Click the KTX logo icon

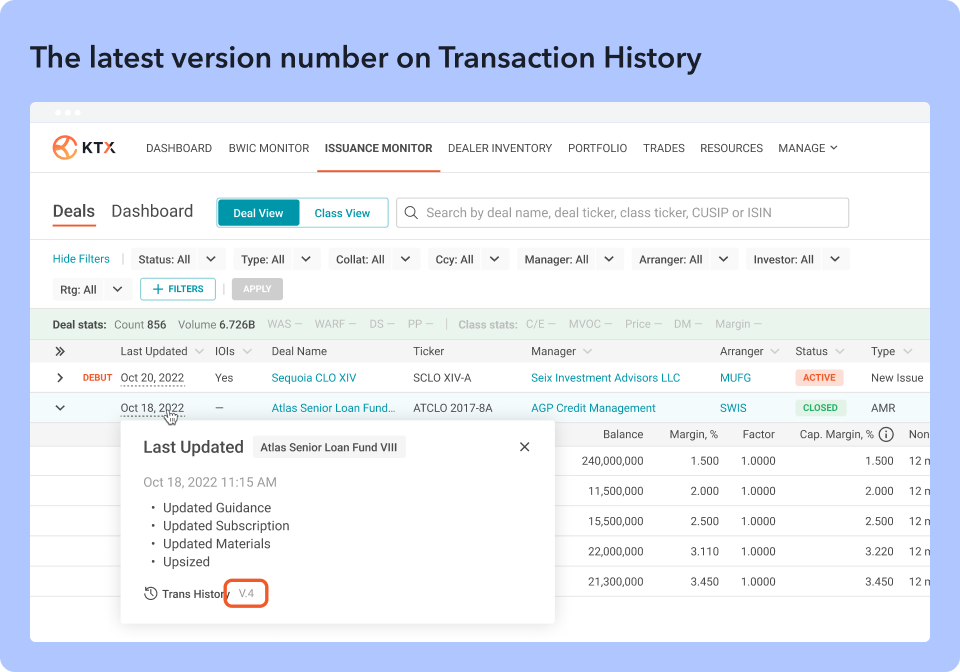[65, 148]
